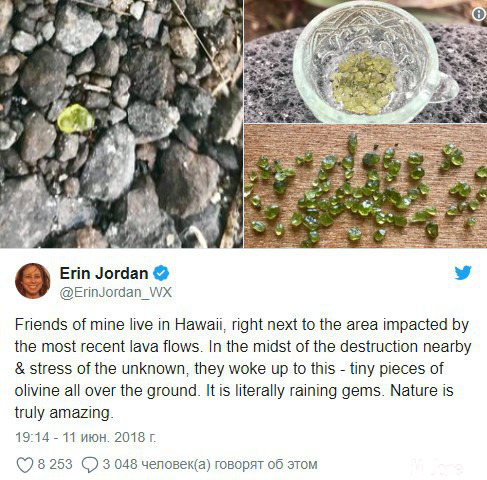Screen dimensions: 487x480
Task: Open the photo of scattered green gems
Action: click(365, 186)
